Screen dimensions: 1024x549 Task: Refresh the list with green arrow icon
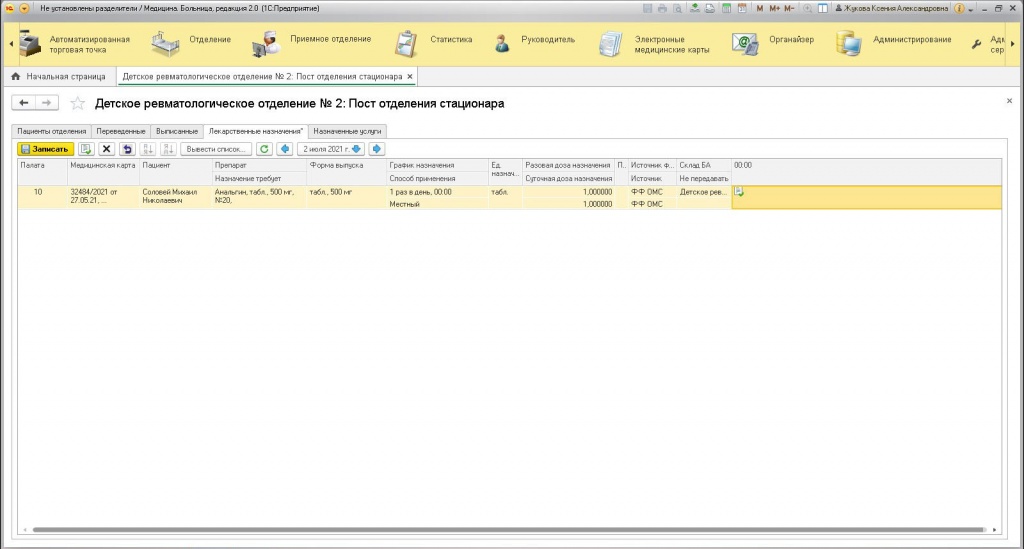pyautogui.click(x=264, y=149)
